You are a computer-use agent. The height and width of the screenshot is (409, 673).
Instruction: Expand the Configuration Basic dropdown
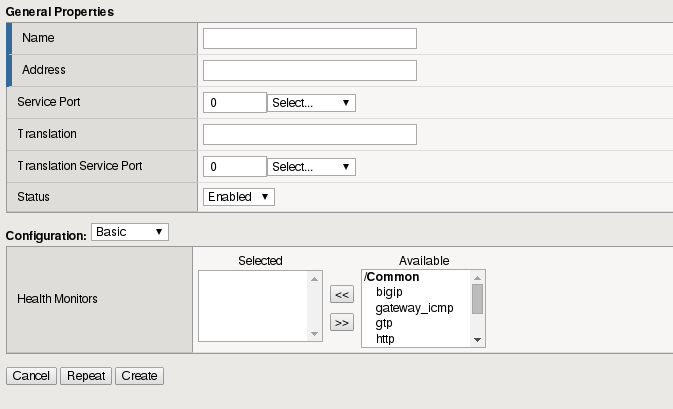[x=129, y=232]
